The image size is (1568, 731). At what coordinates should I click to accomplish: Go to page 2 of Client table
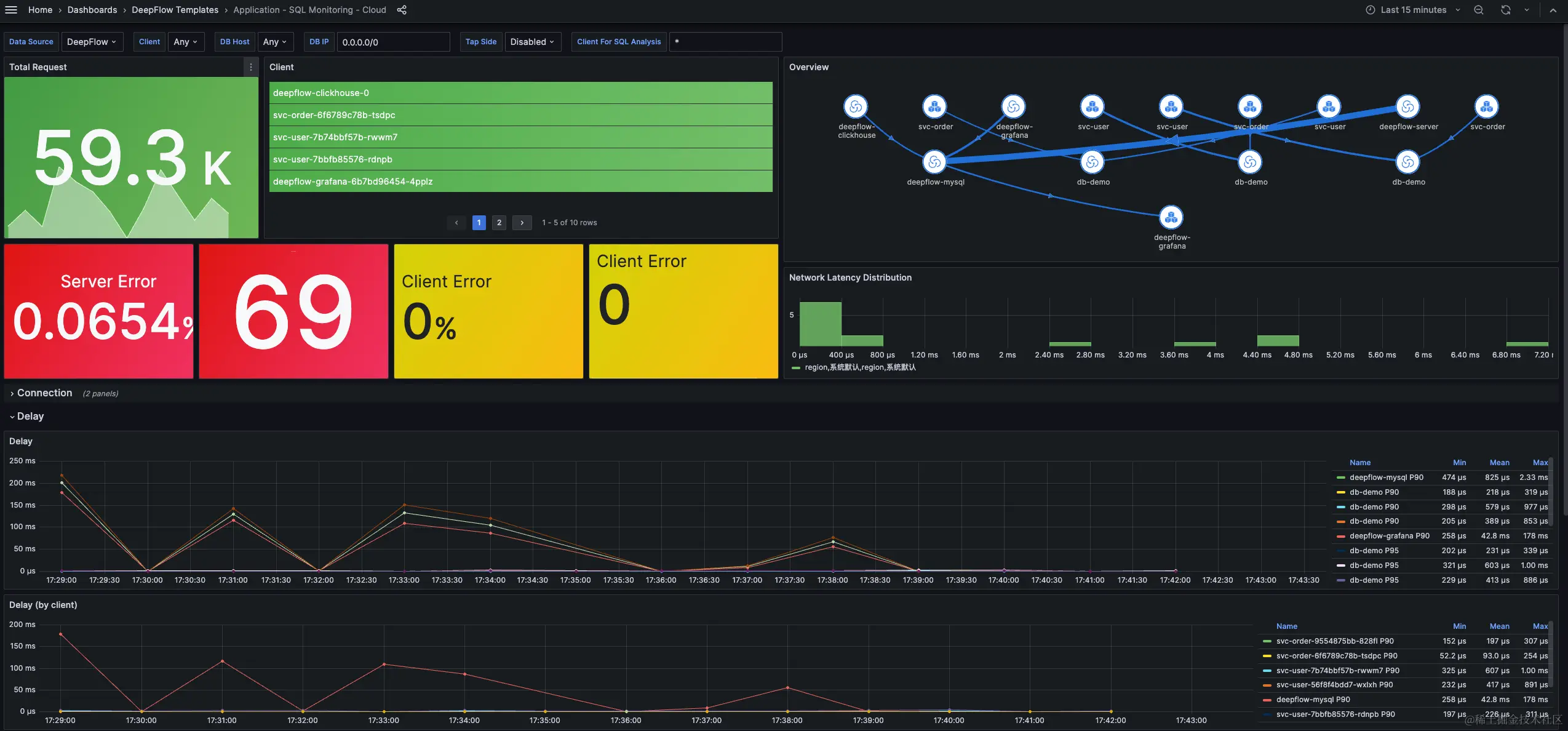click(499, 223)
